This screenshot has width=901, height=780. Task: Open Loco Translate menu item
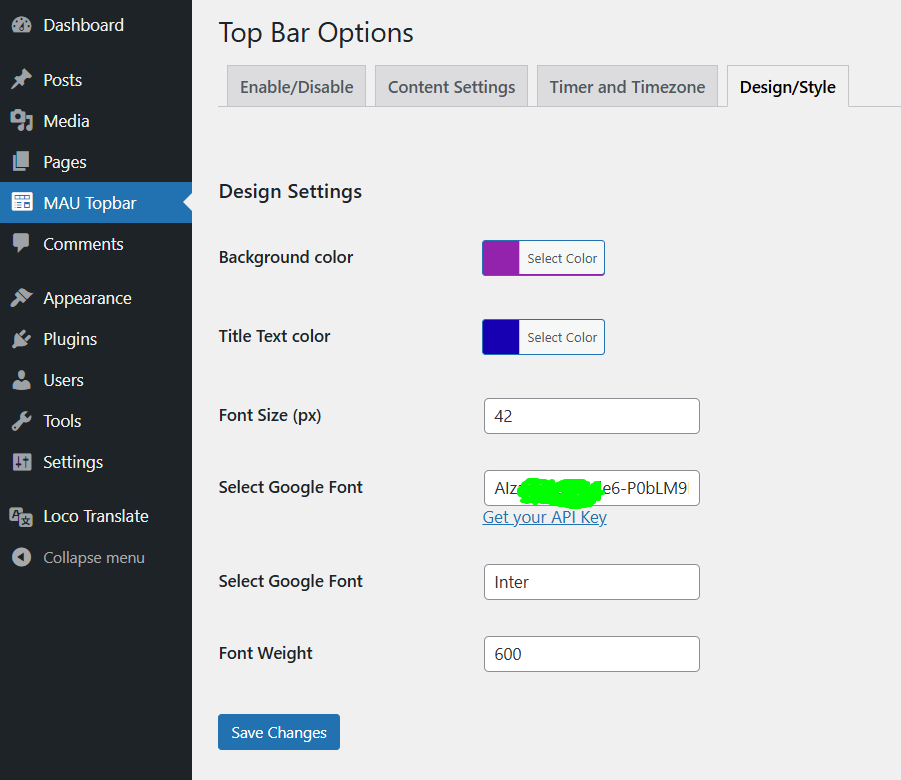pos(96,516)
